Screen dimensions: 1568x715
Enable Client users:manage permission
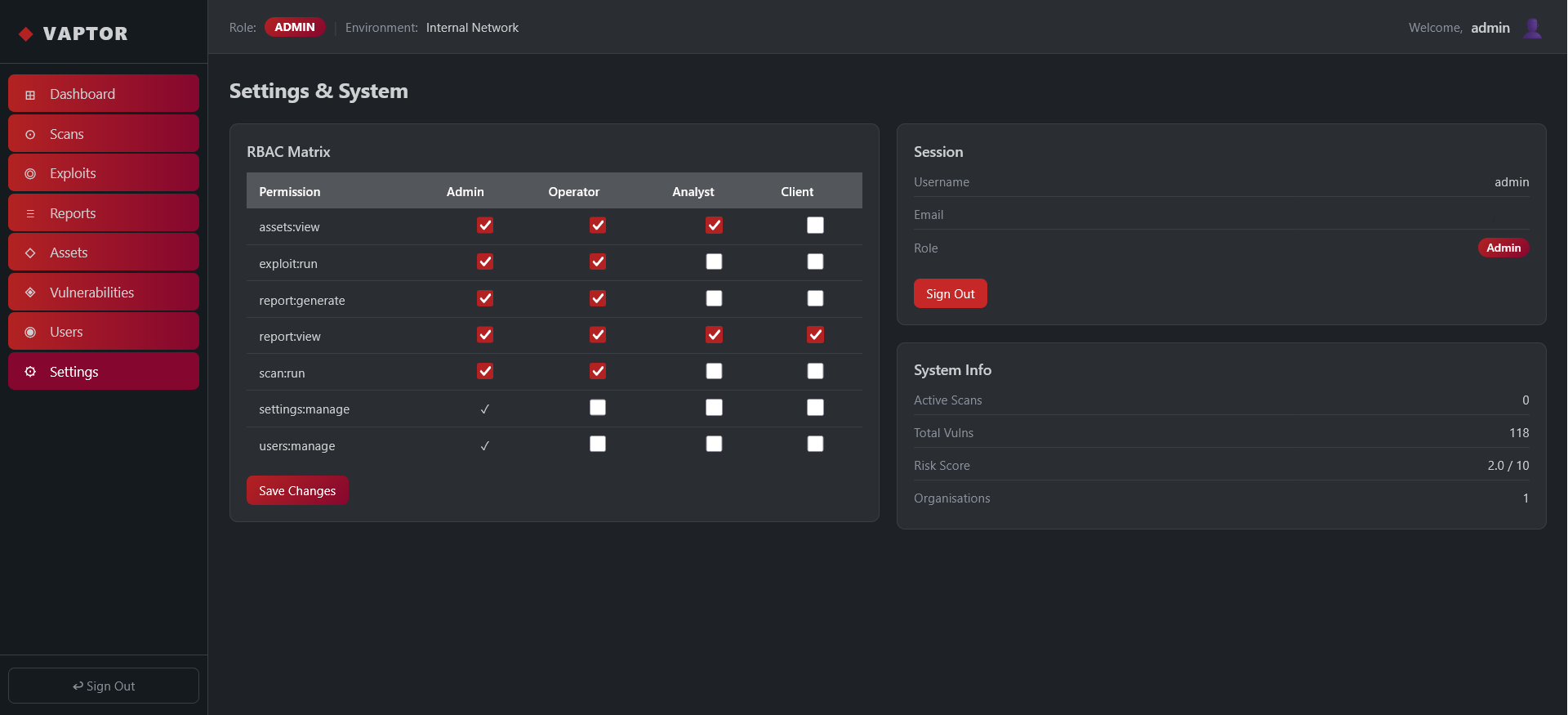[815, 444]
